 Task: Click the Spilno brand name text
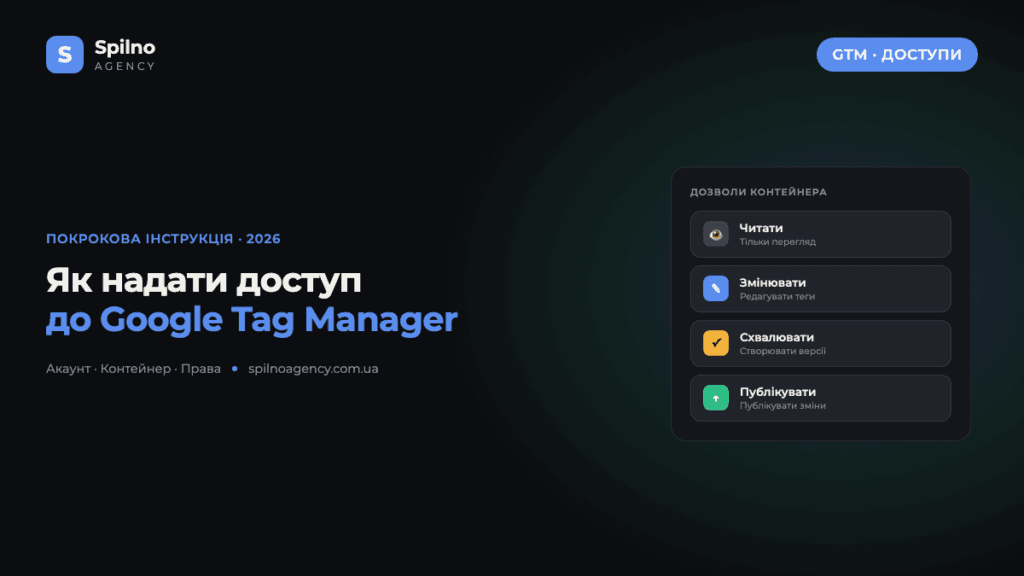[x=125, y=48]
